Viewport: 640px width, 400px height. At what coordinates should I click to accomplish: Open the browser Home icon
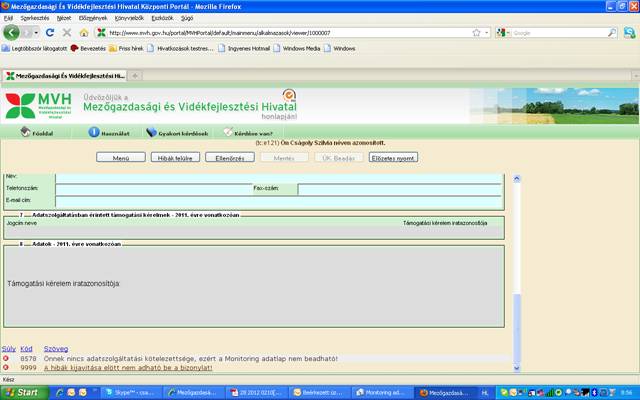click(84, 33)
